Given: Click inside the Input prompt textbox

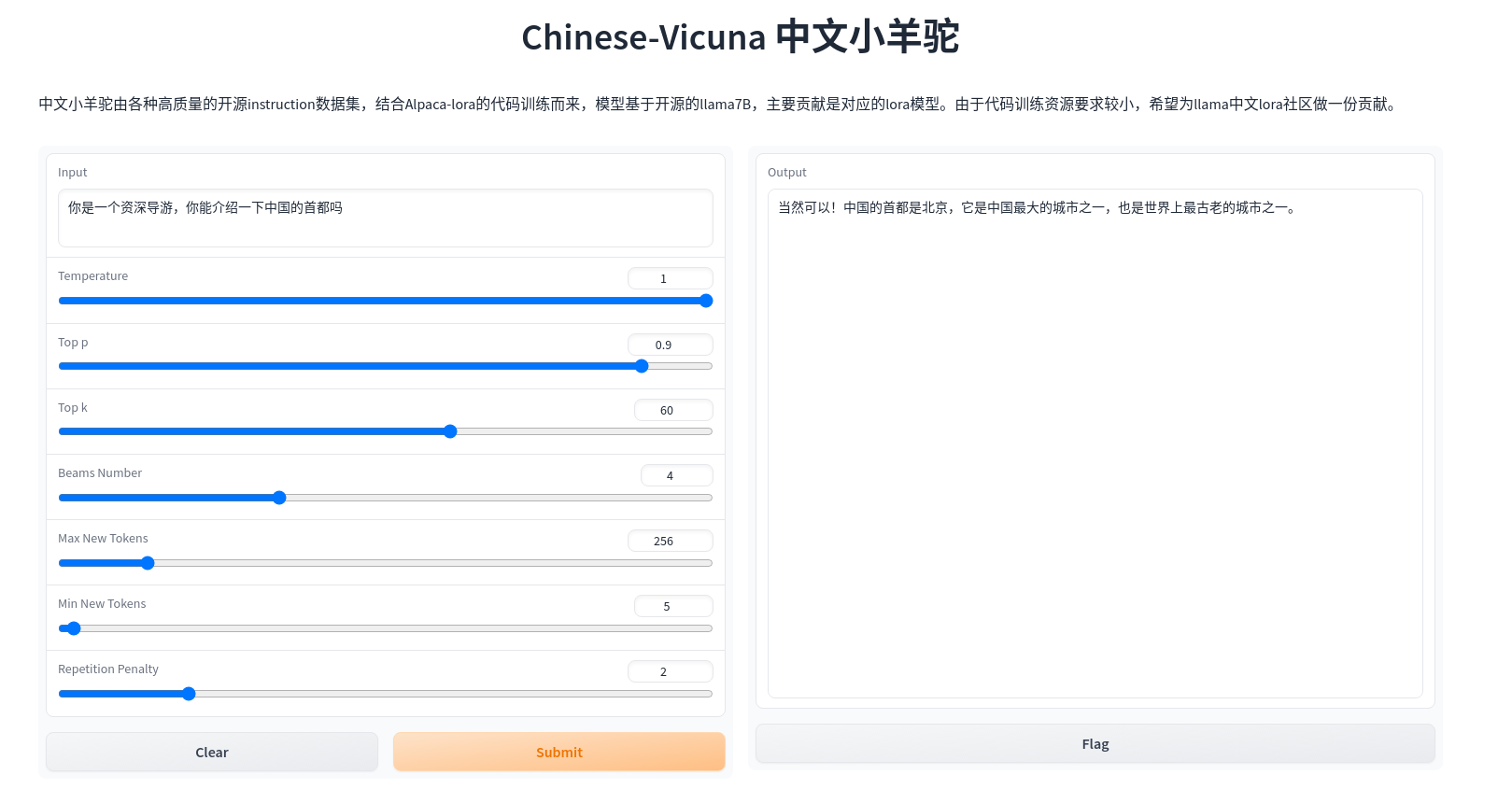Looking at the screenshot, I should tap(385, 218).
